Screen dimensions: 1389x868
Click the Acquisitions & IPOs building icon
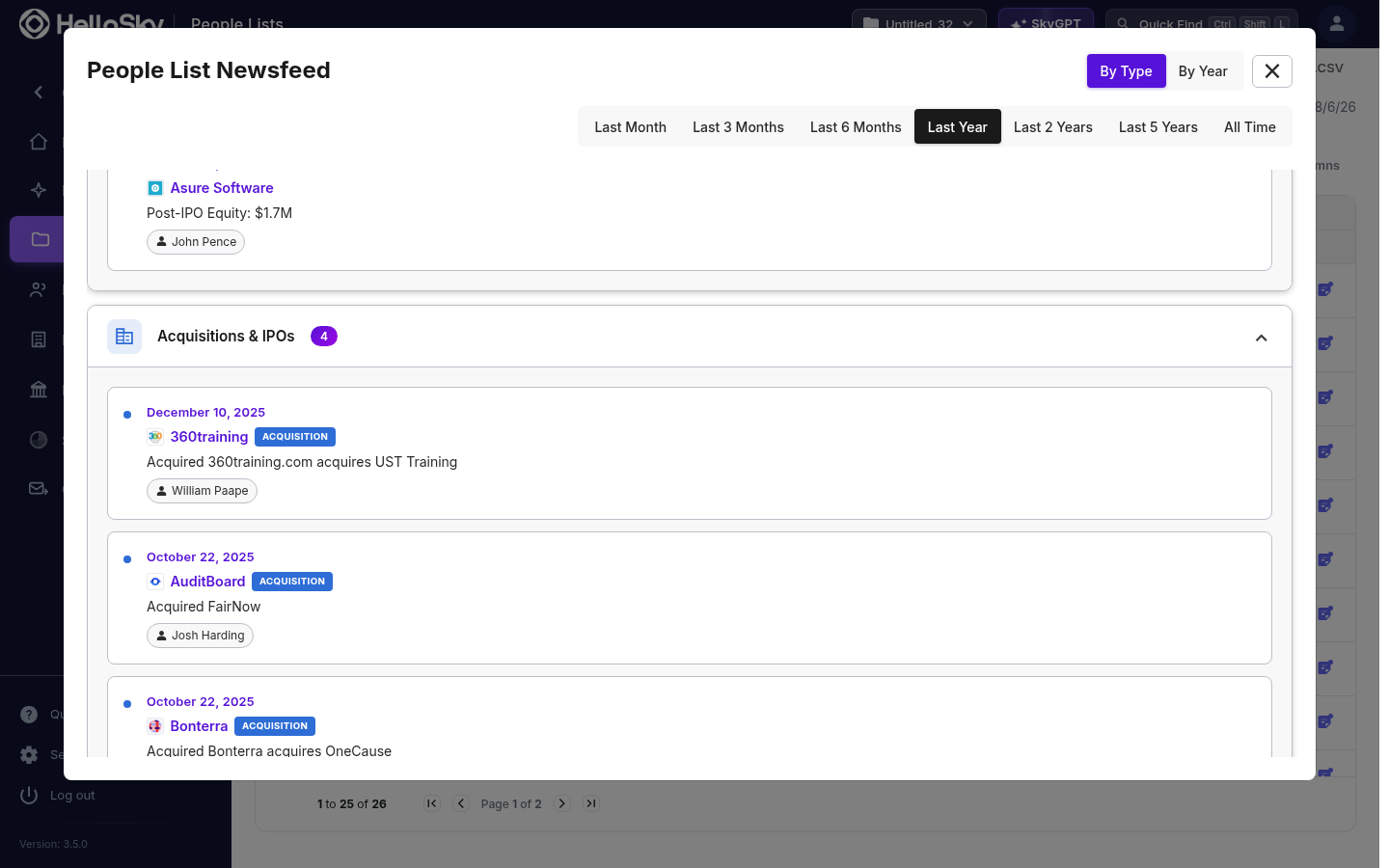pyautogui.click(x=124, y=337)
